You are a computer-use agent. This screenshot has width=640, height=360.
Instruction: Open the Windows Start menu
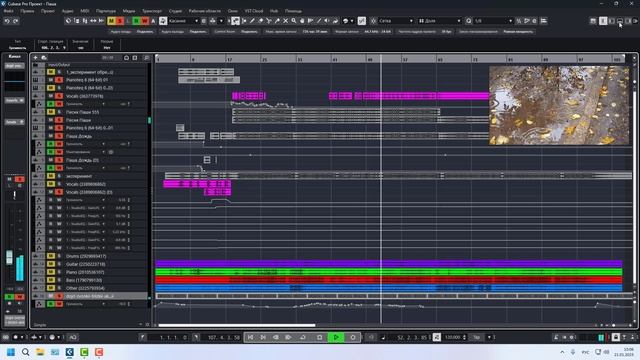11,352
